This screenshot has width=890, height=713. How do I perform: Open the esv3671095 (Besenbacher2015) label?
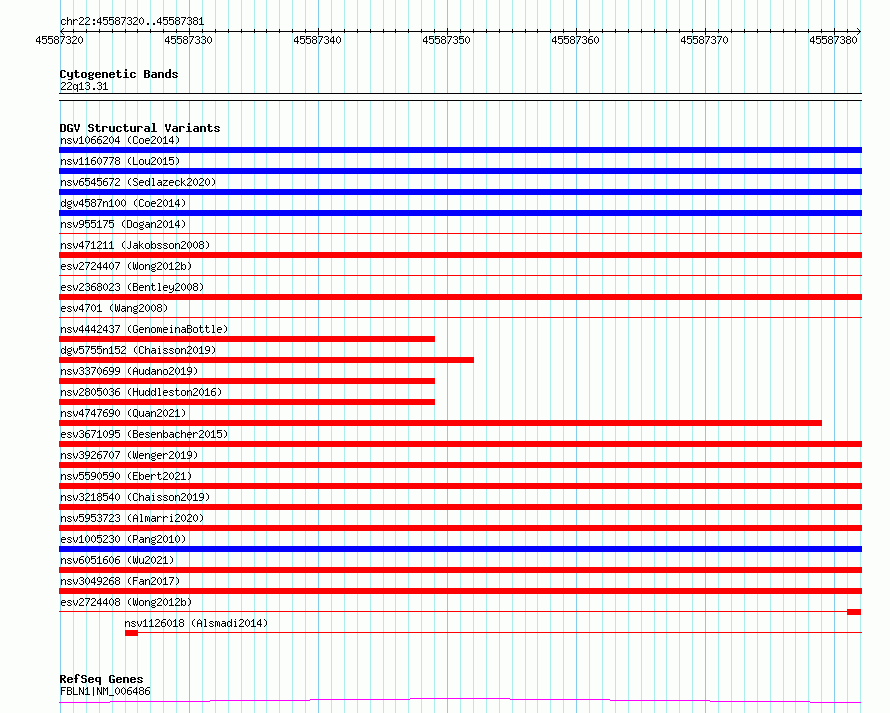144,434
